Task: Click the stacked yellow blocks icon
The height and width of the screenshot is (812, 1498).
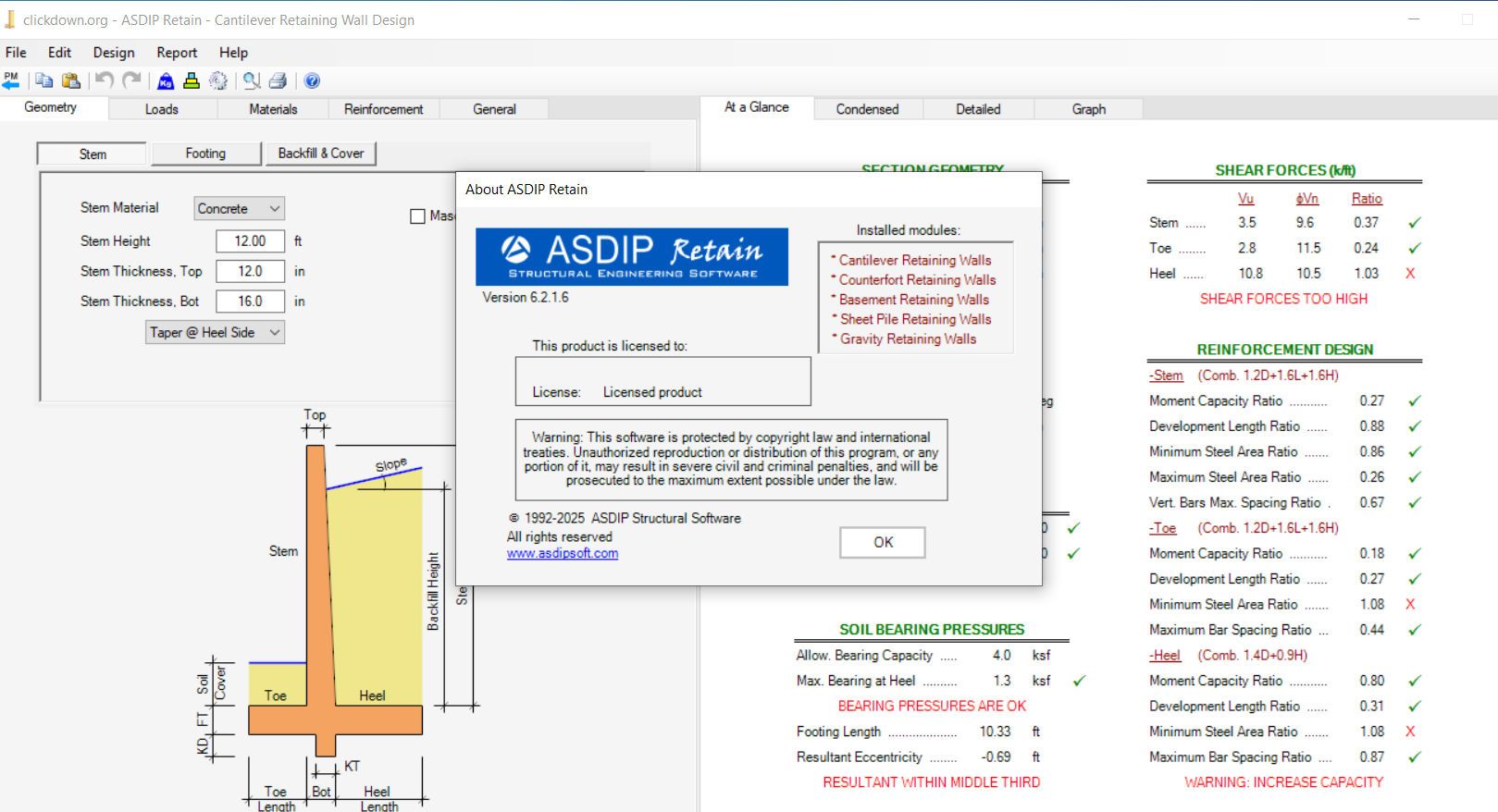Action: click(x=192, y=80)
